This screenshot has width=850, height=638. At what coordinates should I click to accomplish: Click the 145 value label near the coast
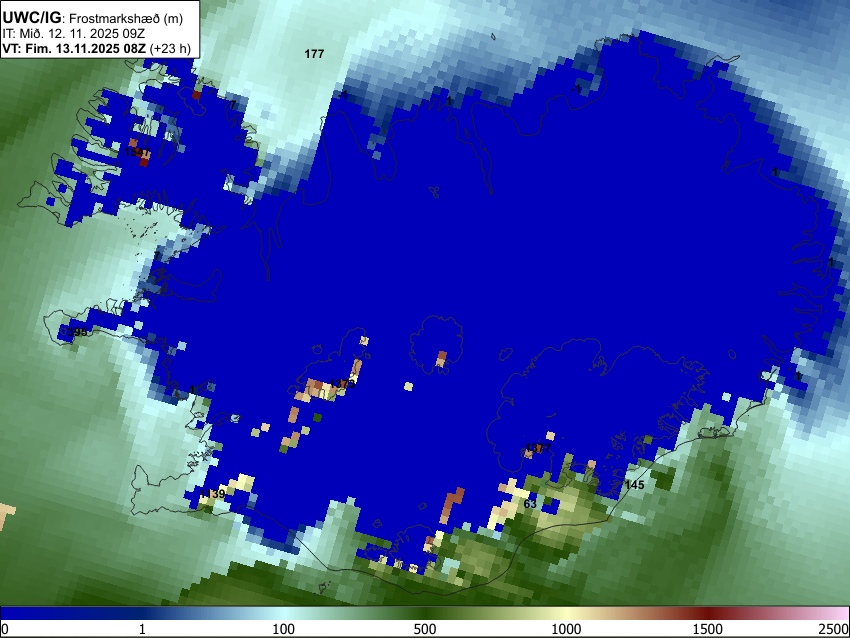click(634, 485)
